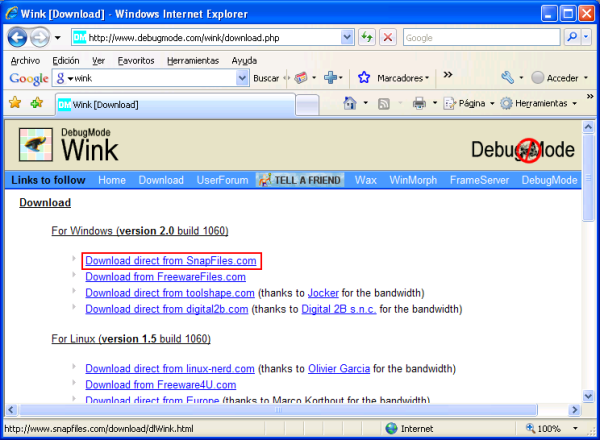
Task: Click the browser Back arrow button
Action: pyautogui.click(x=19, y=38)
